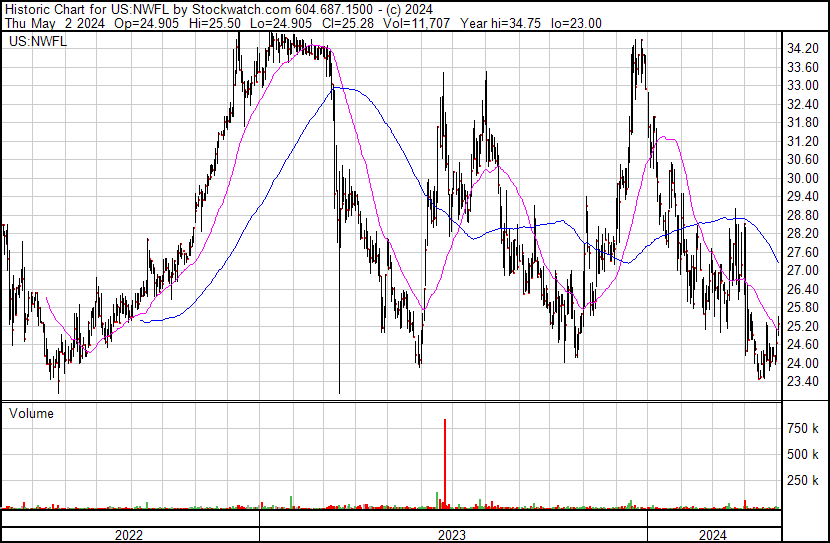
Task: Click the 32.40 price axis label
Action: [802, 104]
